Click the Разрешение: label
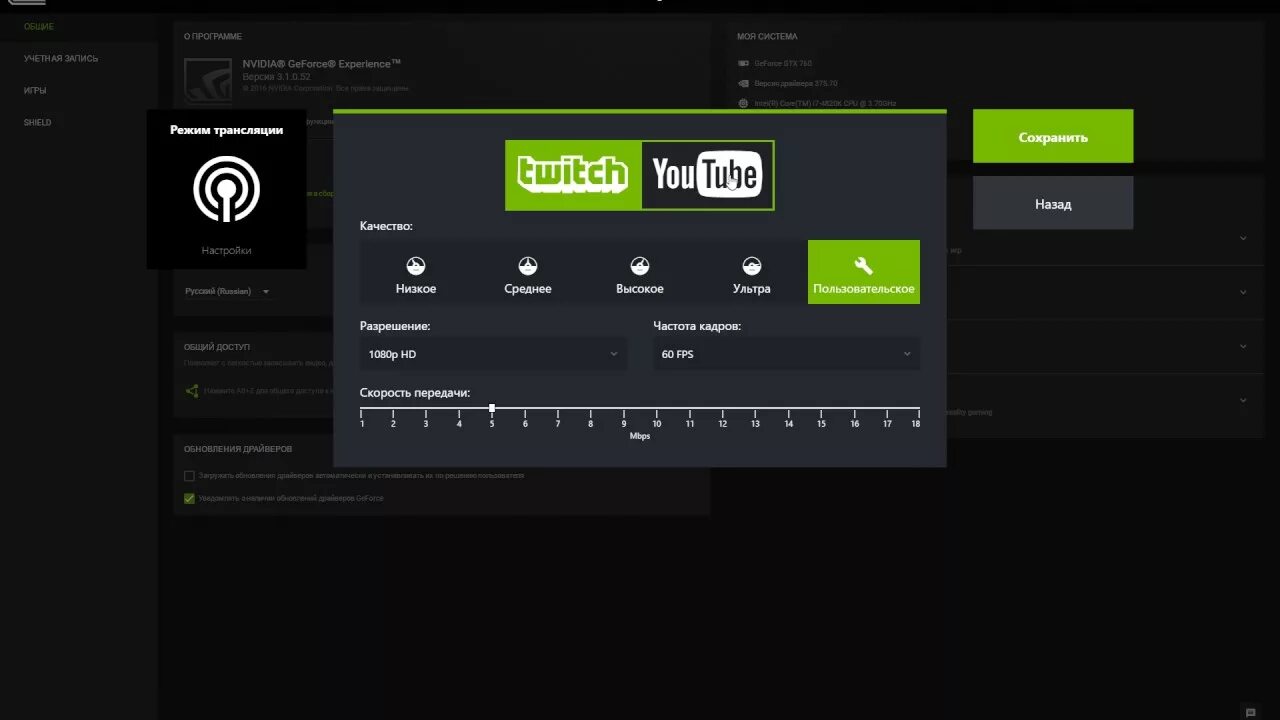The image size is (1280, 720). (x=395, y=326)
